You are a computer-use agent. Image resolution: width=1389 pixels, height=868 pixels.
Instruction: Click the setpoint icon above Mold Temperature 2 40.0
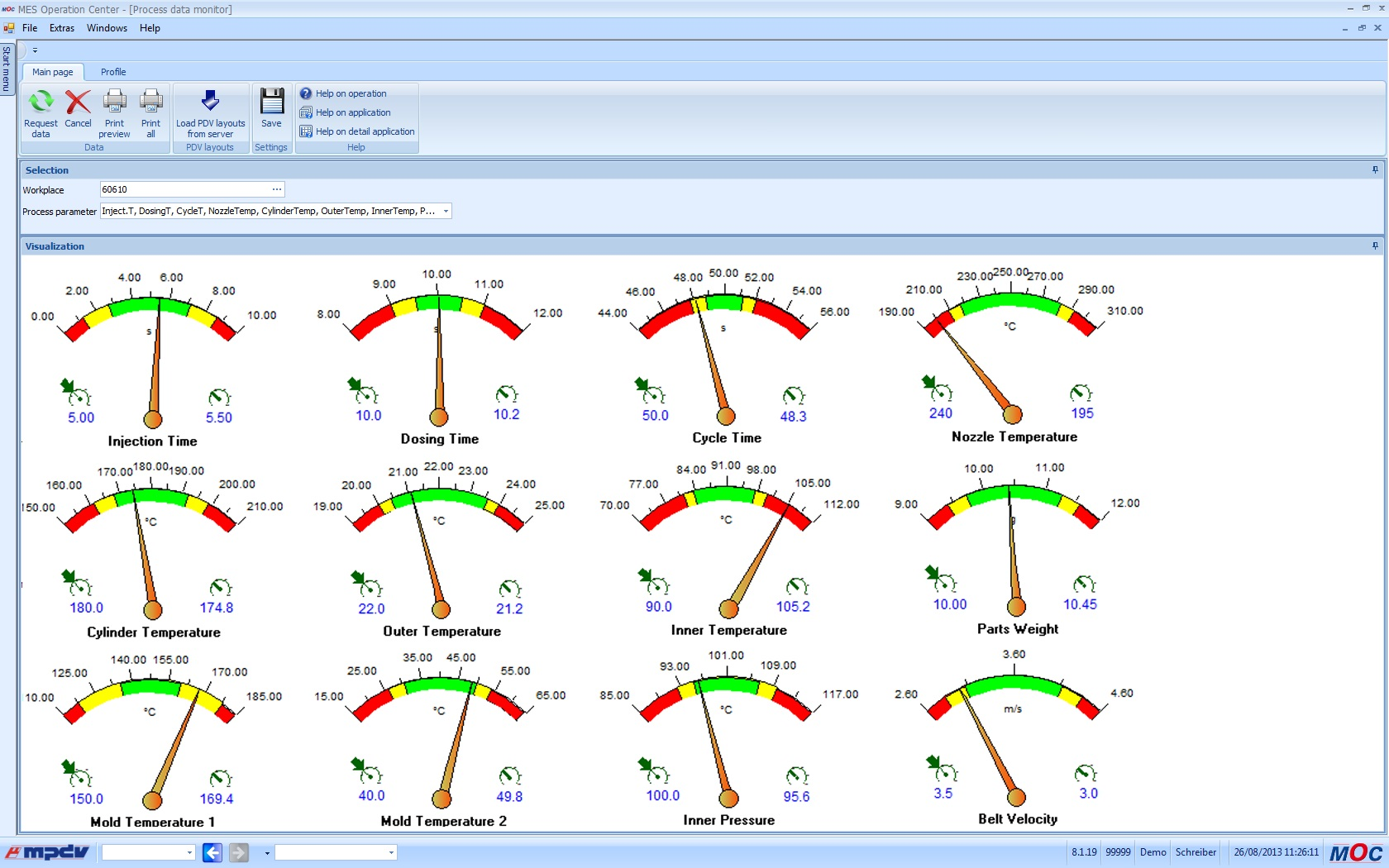(x=366, y=770)
